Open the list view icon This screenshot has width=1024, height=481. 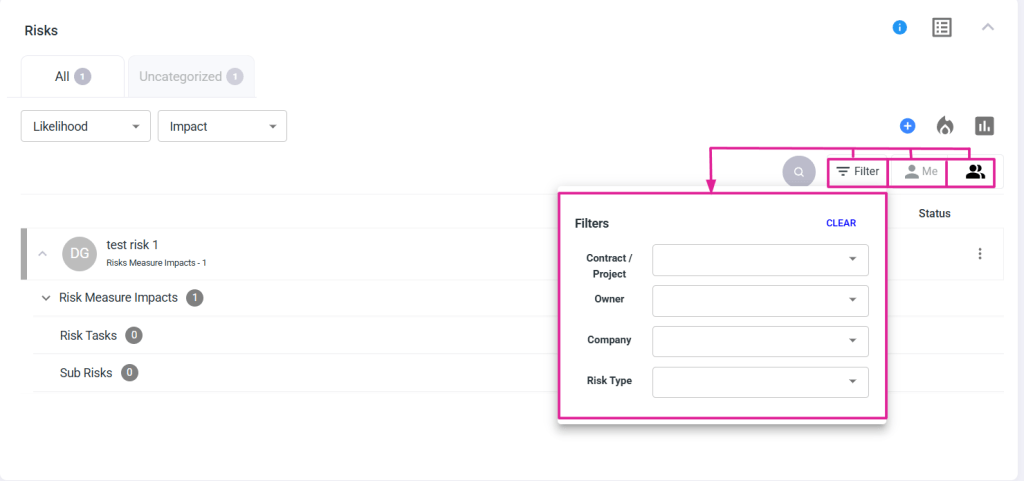[941, 27]
